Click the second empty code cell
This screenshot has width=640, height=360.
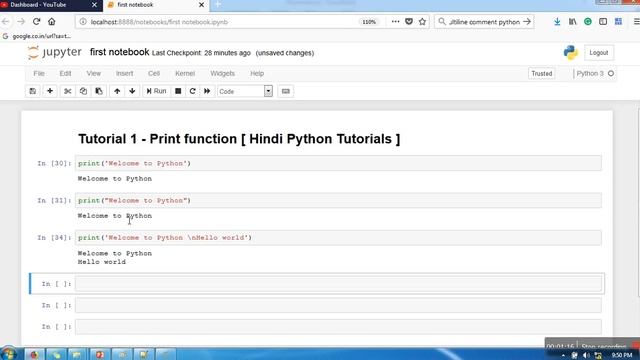click(x=338, y=305)
